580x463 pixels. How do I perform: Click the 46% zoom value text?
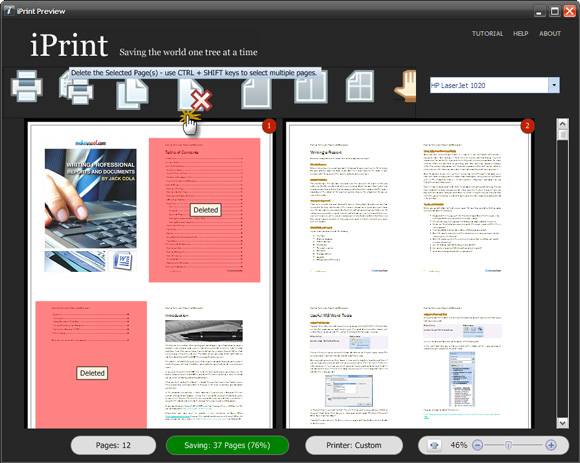(x=459, y=445)
